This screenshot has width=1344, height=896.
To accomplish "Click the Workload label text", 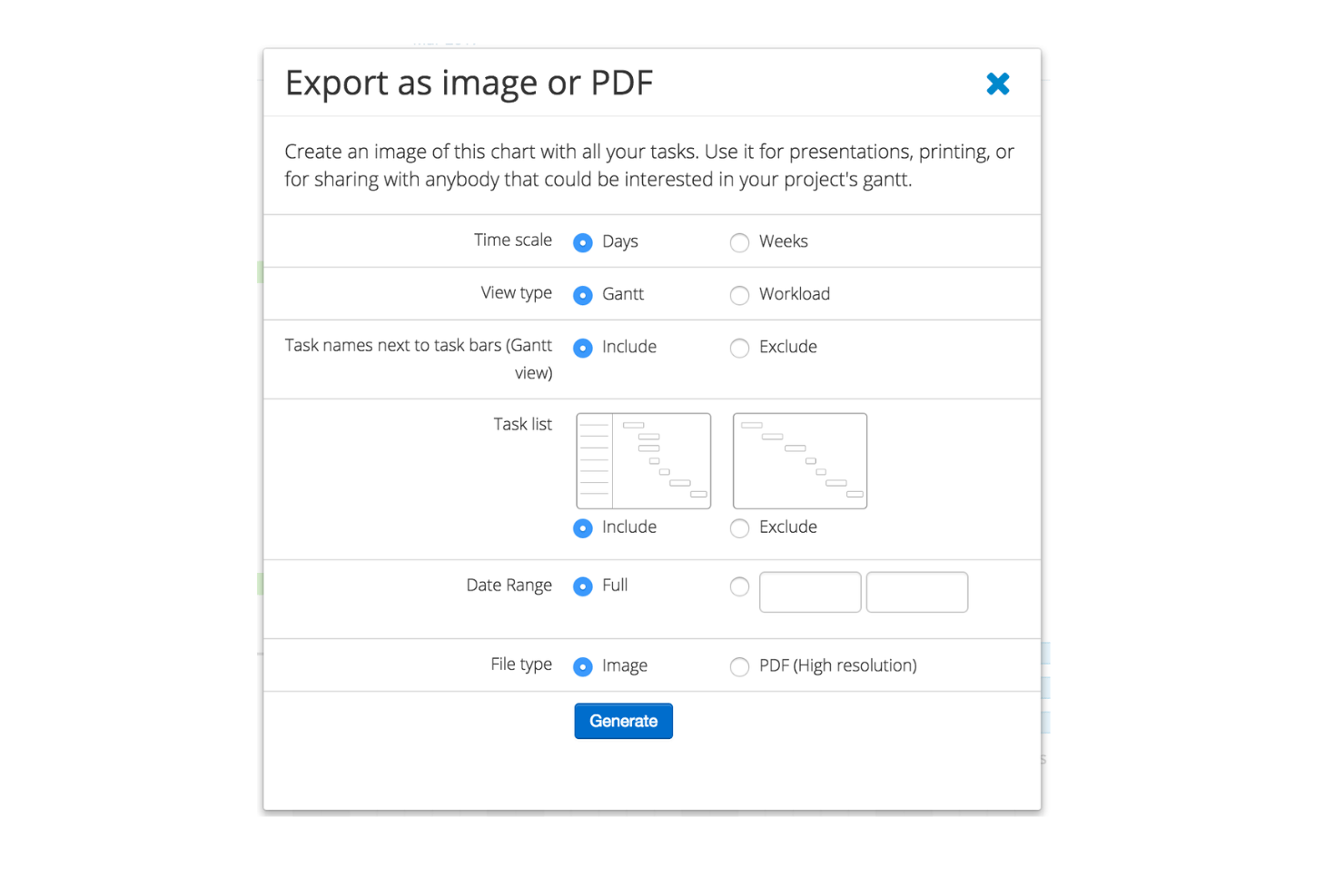I will (x=795, y=294).
